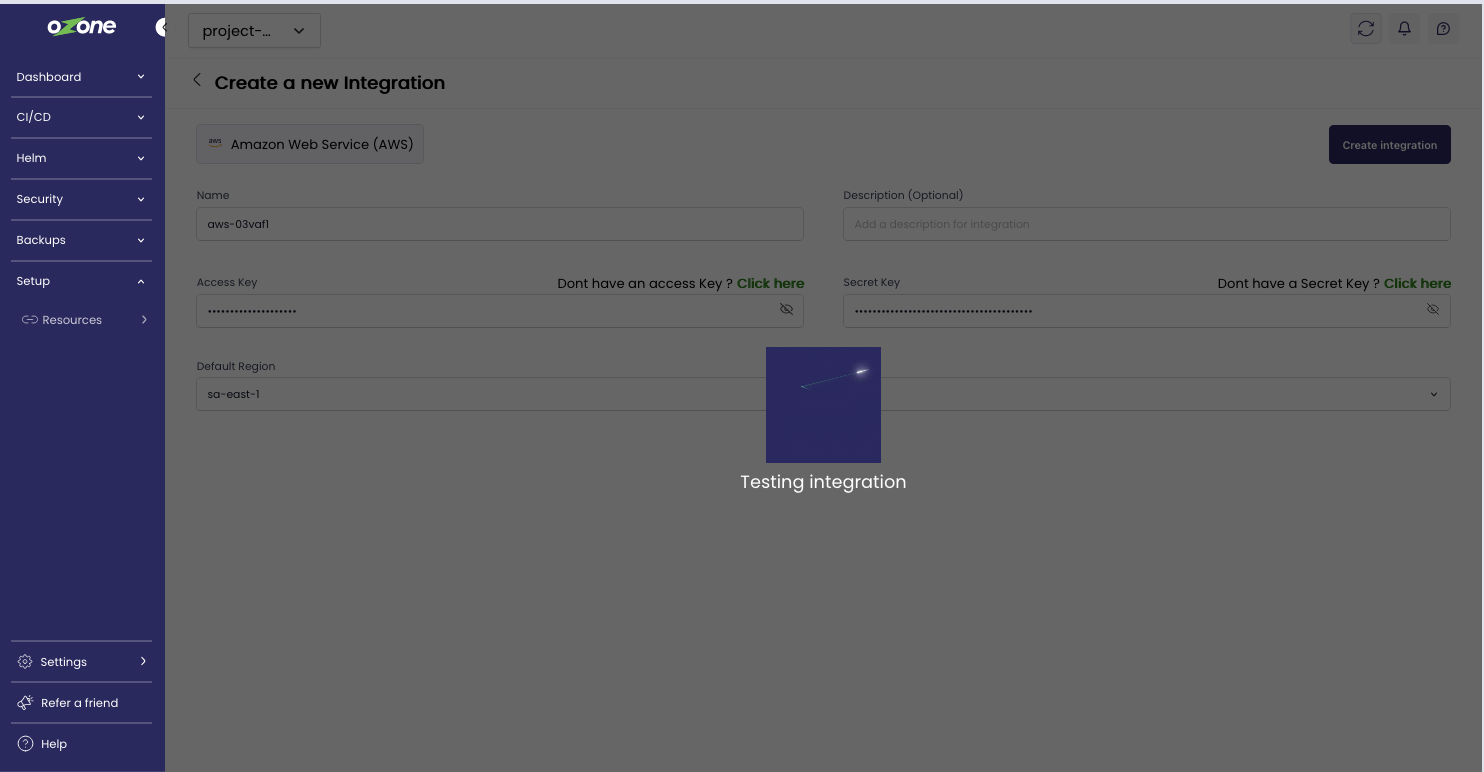Screen dimensions: 1484x772
Task: Expand the Dashboard sidebar menu
Action: coord(80,77)
